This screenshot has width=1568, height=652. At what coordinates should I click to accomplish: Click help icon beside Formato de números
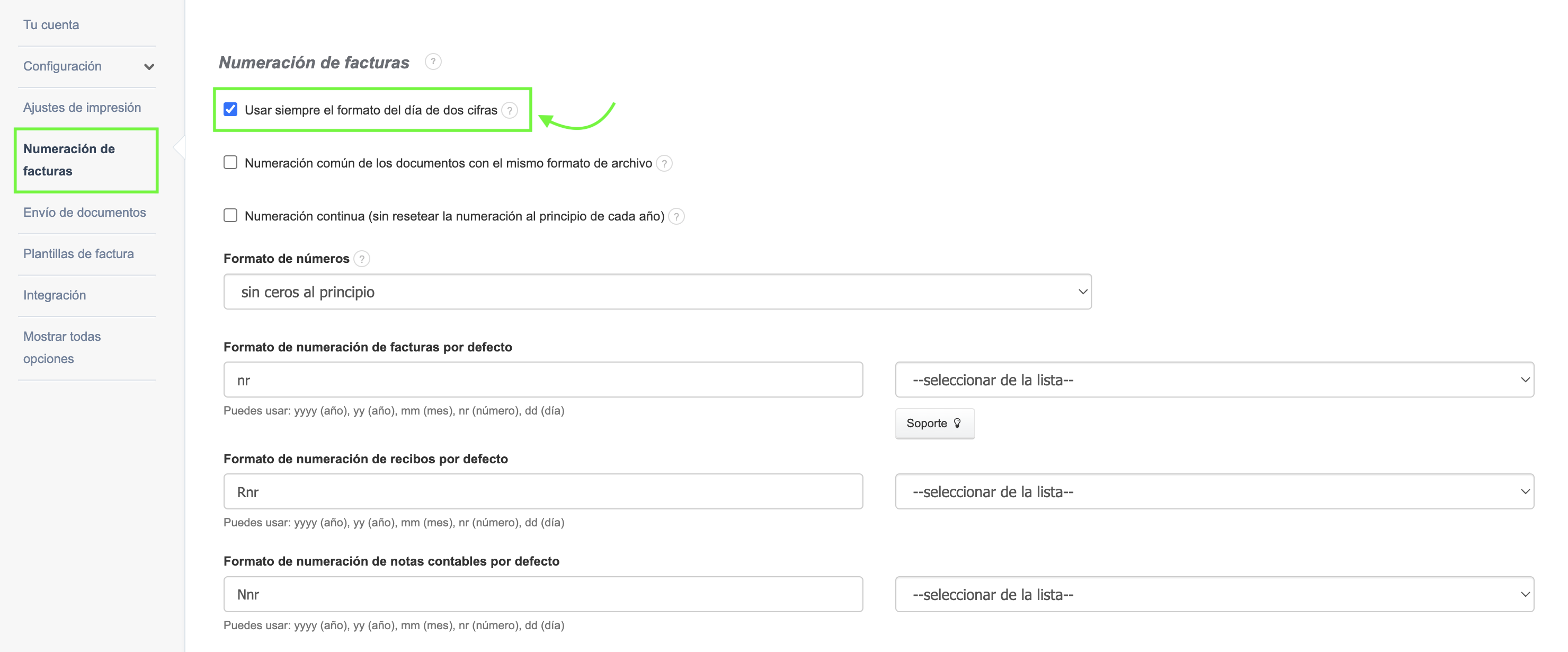tap(362, 259)
